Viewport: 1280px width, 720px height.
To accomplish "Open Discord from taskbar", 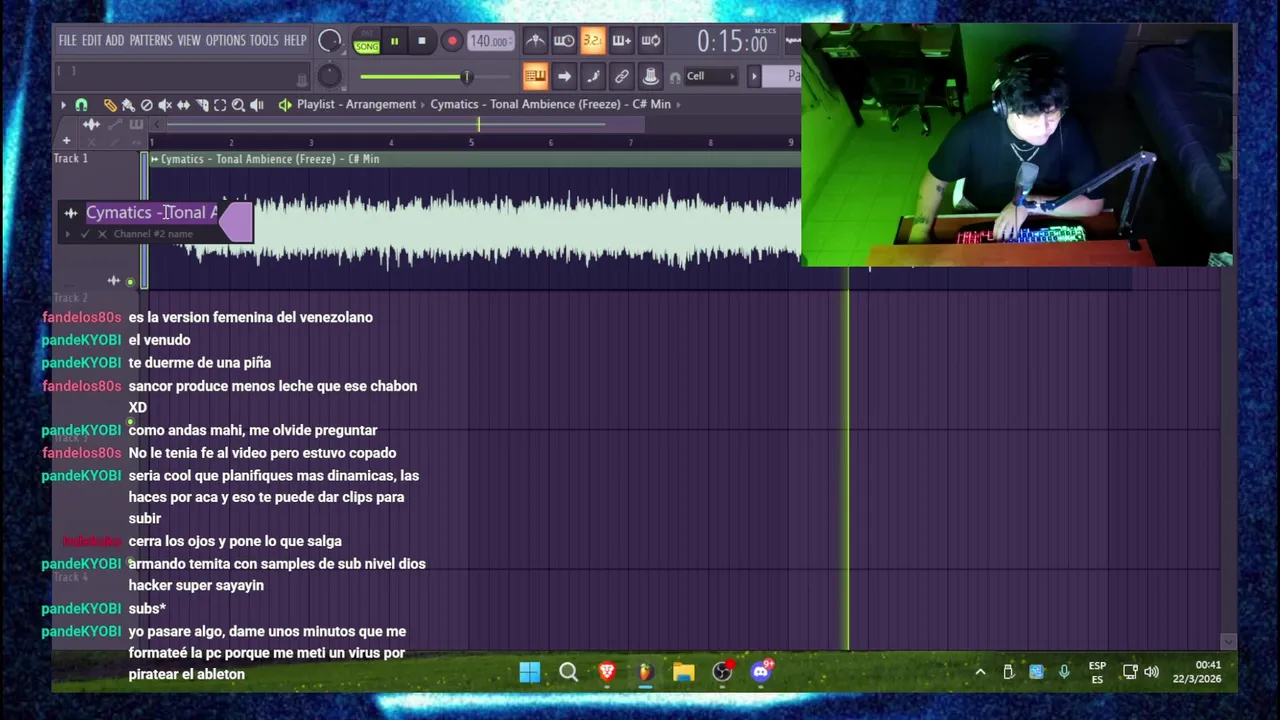I will [x=761, y=671].
